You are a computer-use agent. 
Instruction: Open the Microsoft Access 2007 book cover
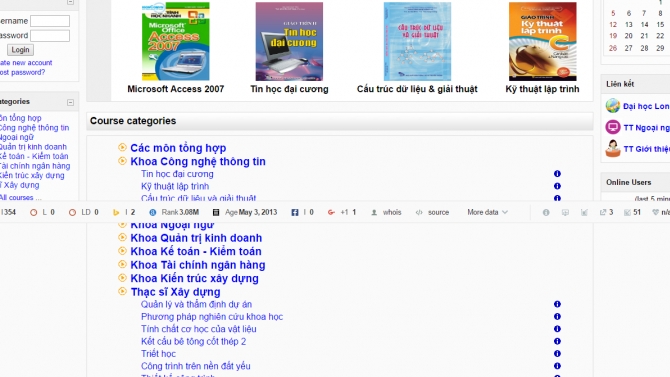click(176, 41)
